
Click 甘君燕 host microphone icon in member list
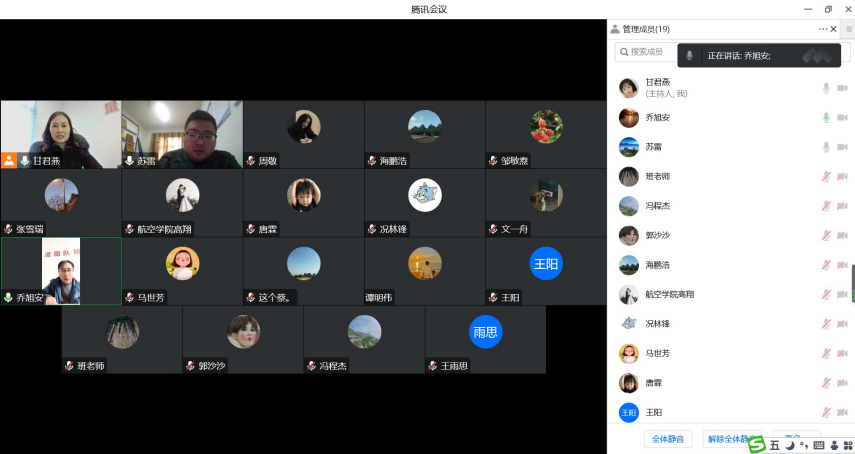[826, 88]
